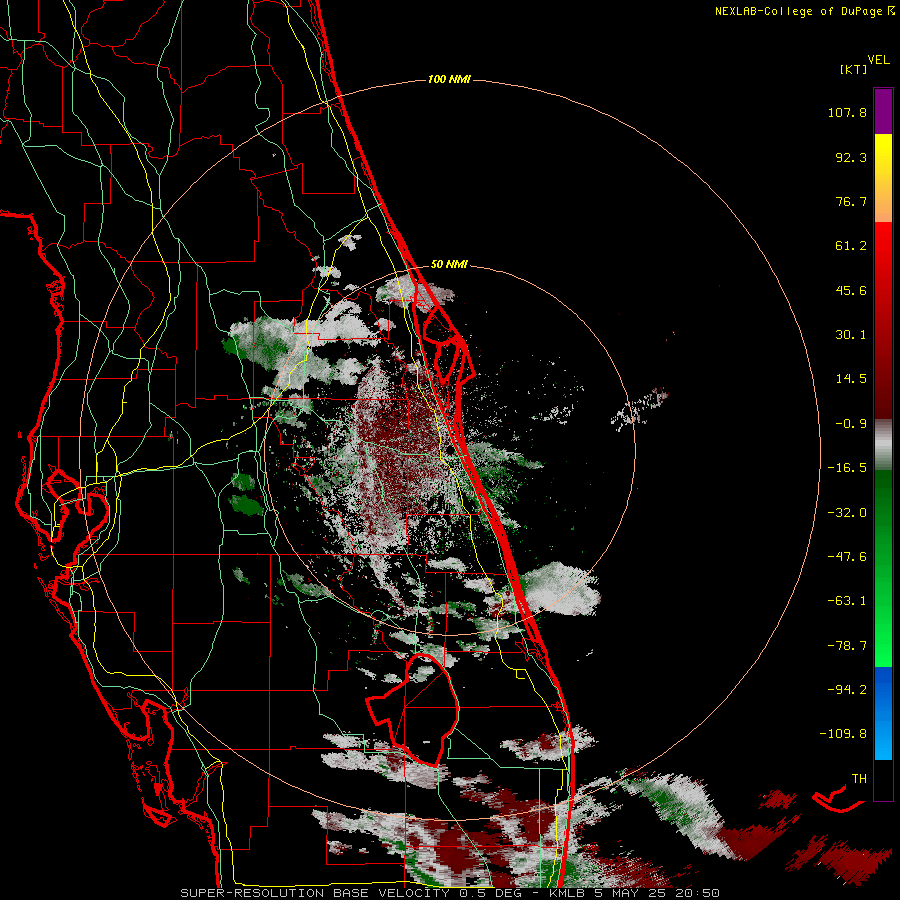Click the purple segment of the color bar
Image resolution: width=900 pixels, height=900 pixels.
click(x=883, y=111)
